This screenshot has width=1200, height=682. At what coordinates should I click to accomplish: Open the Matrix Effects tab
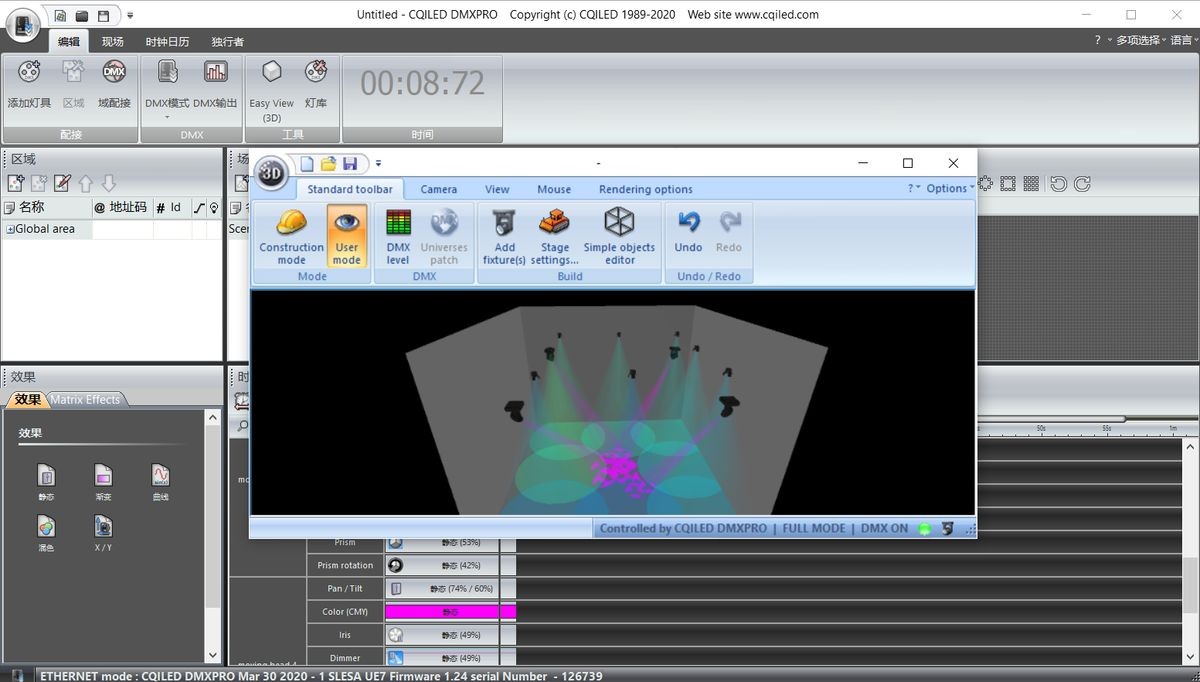(86, 400)
